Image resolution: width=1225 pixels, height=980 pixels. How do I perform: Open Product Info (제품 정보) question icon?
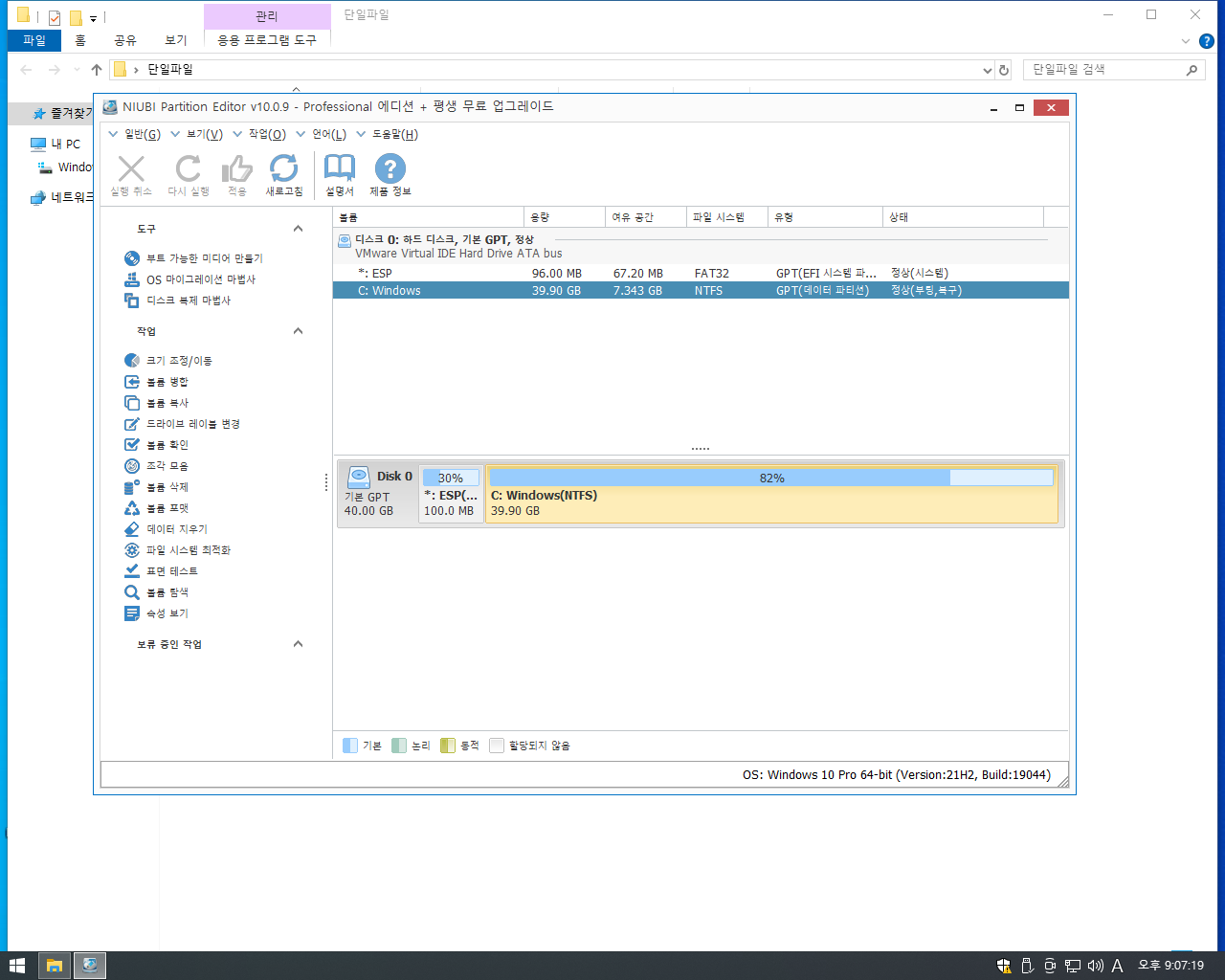390,169
